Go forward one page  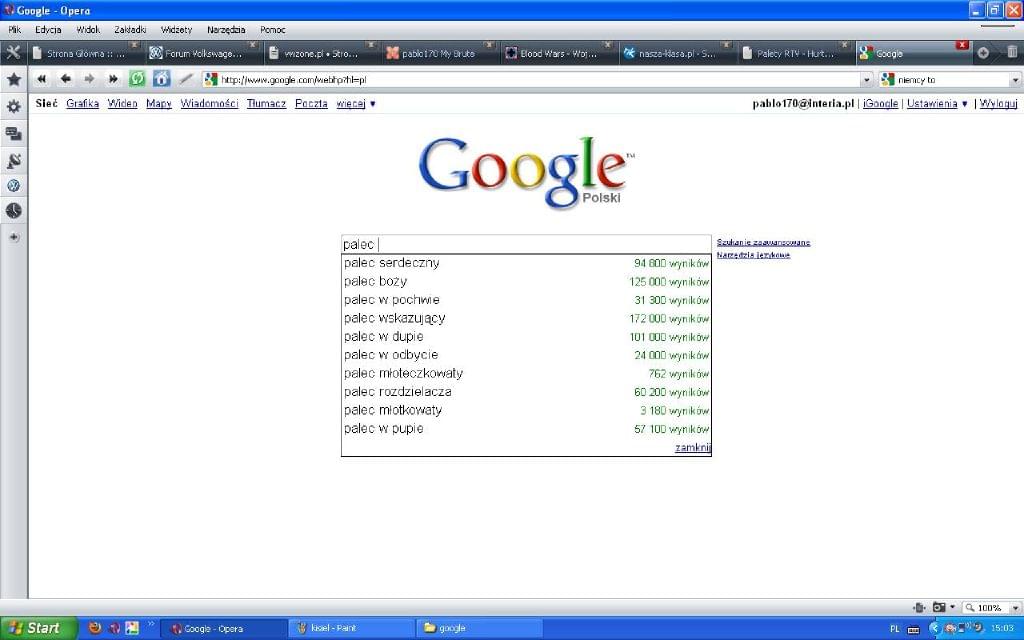coord(89,79)
